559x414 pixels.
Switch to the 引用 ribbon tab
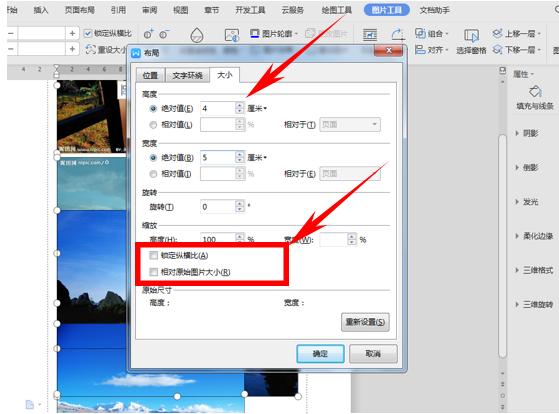pyautogui.click(x=118, y=10)
